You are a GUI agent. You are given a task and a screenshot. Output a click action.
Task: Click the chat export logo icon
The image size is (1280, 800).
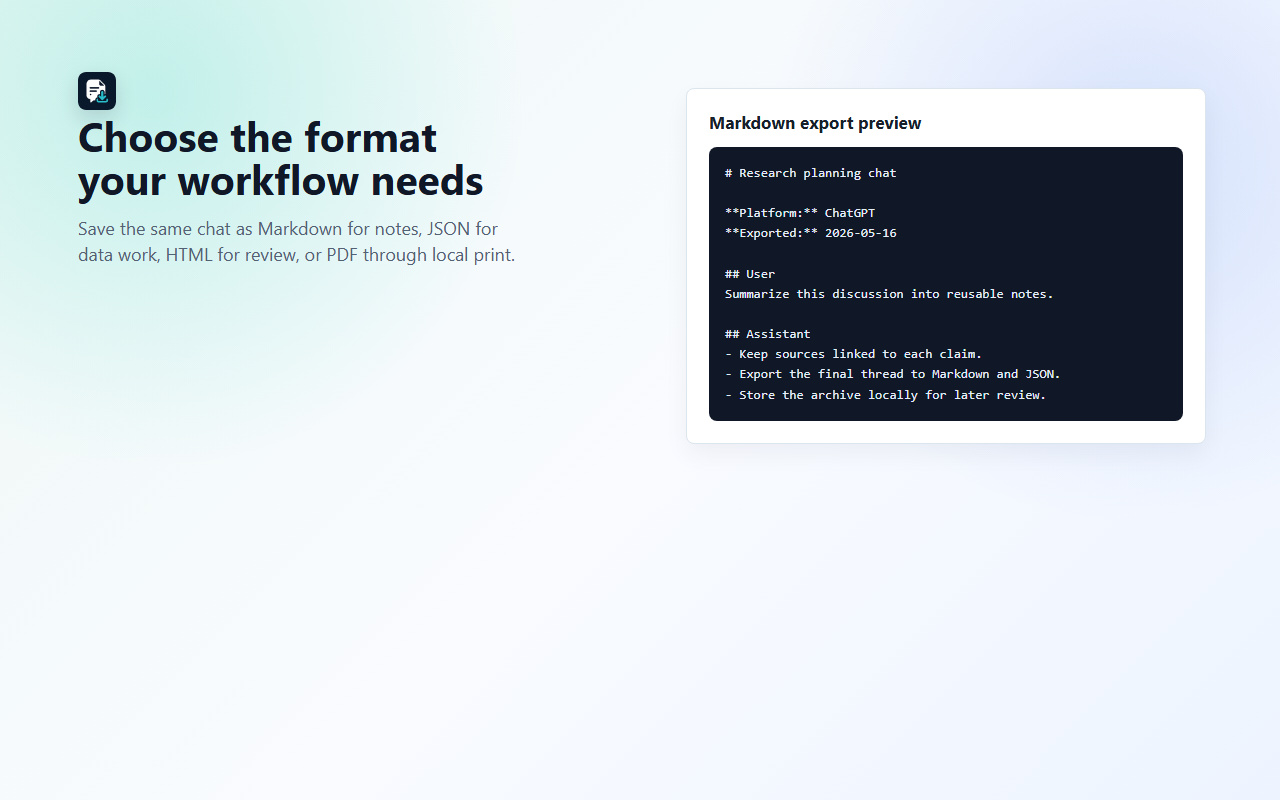(97, 91)
